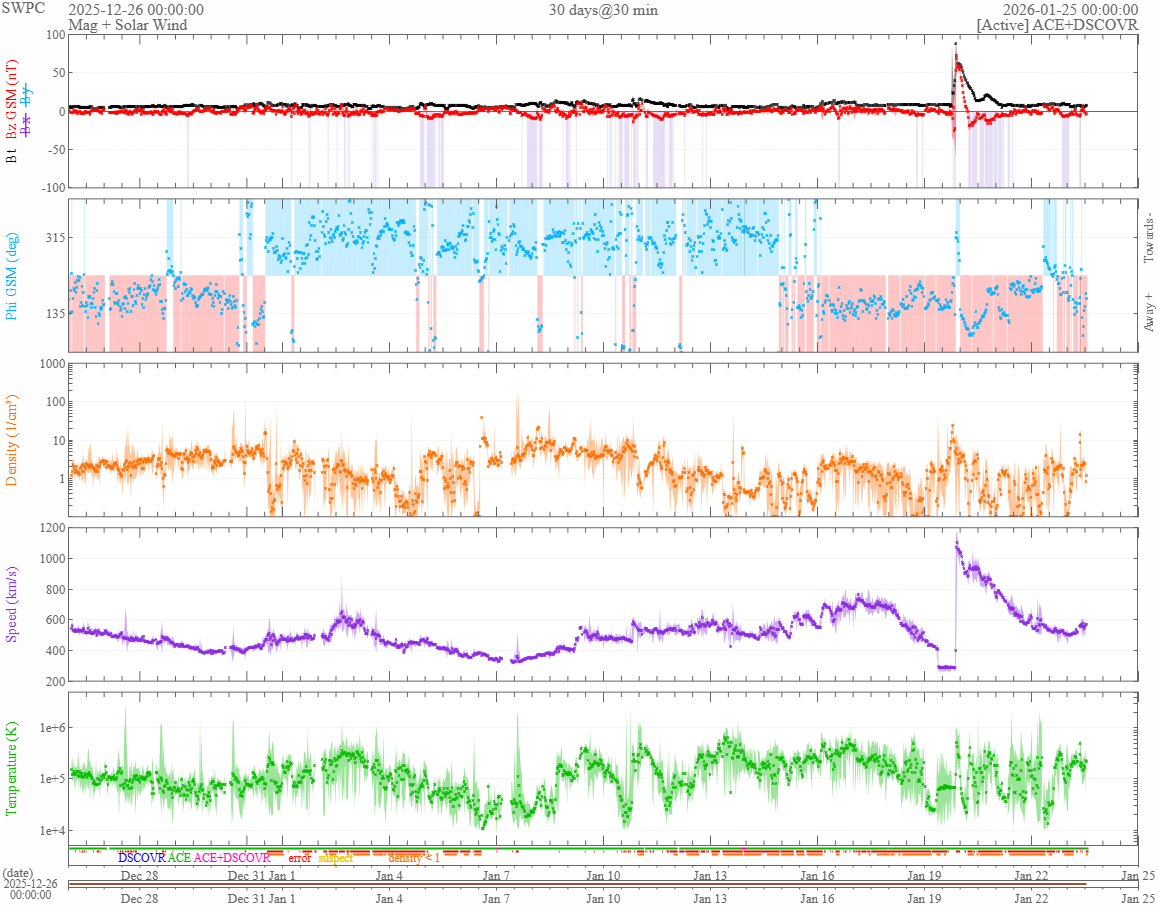Image resolution: width=1158 pixels, height=905 pixels.
Task: Click the Bt axis label
Action: click(12, 156)
